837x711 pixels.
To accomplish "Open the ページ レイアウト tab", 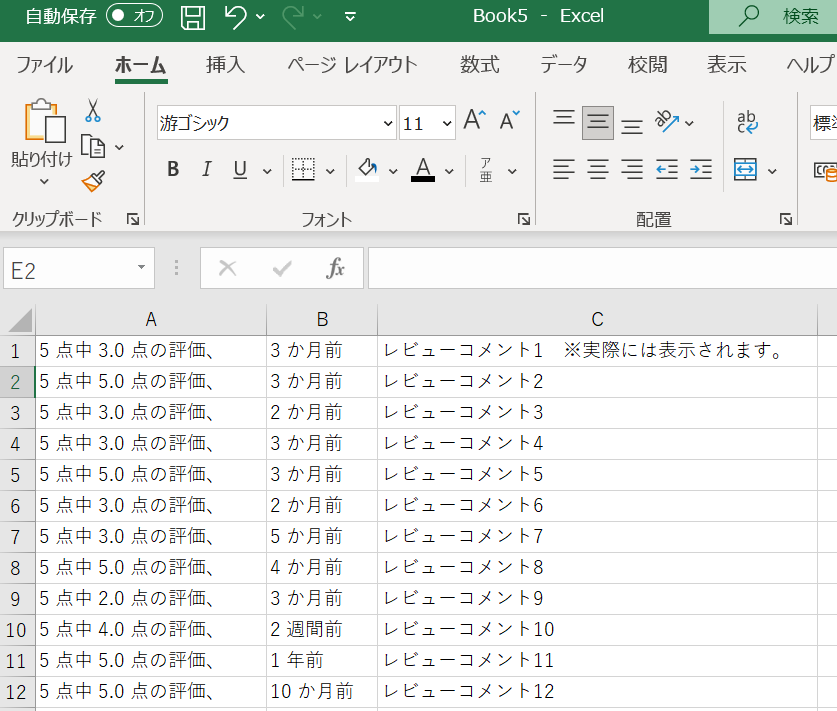I will (352, 65).
